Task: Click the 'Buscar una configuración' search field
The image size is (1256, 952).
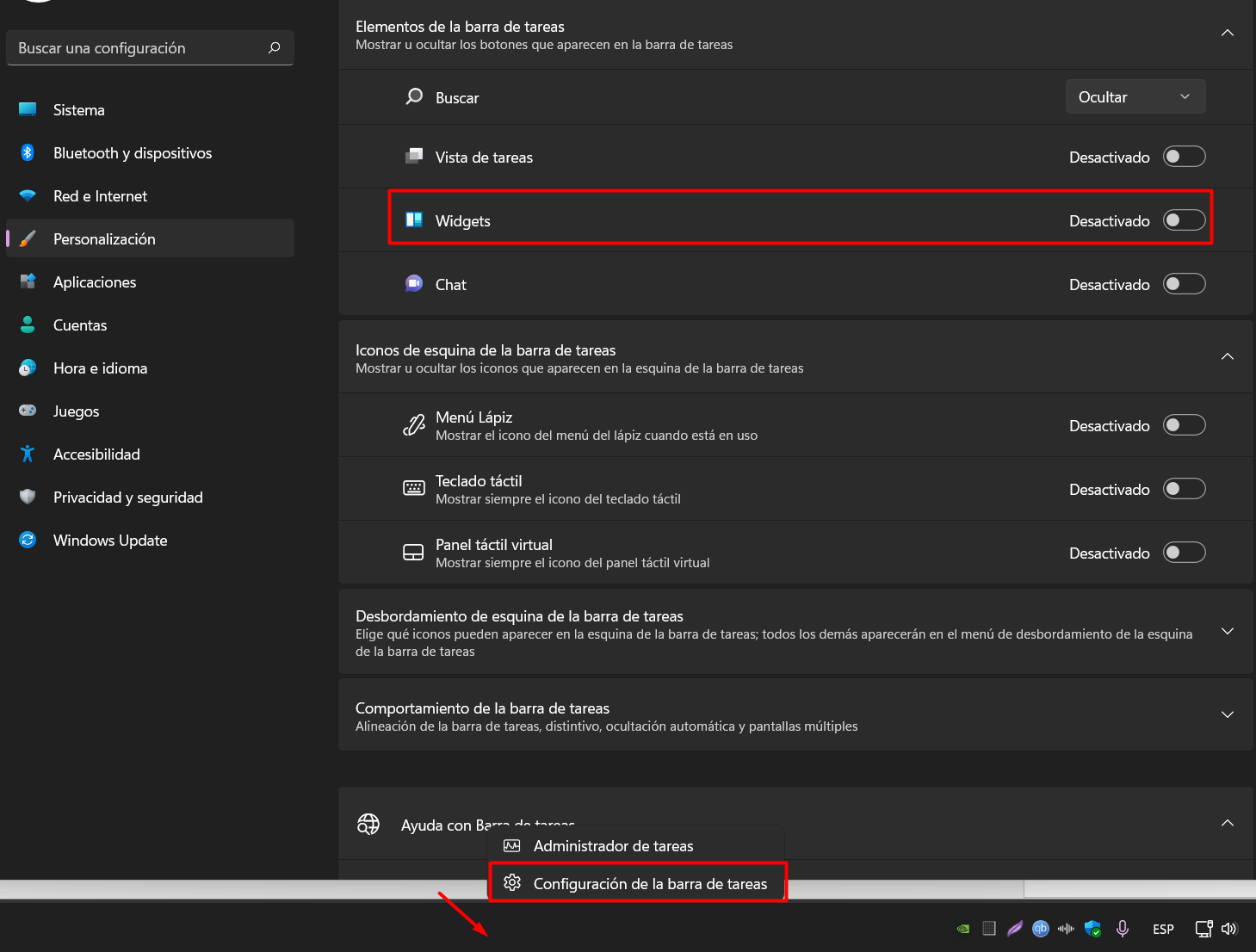Action: coord(138,48)
